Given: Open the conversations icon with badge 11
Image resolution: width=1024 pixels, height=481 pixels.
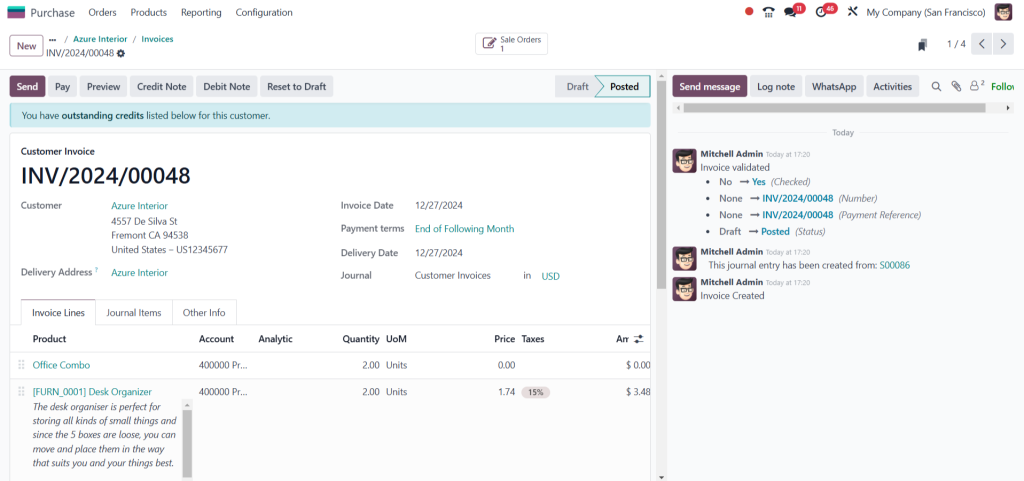Looking at the screenshot, I should (791, 12).
